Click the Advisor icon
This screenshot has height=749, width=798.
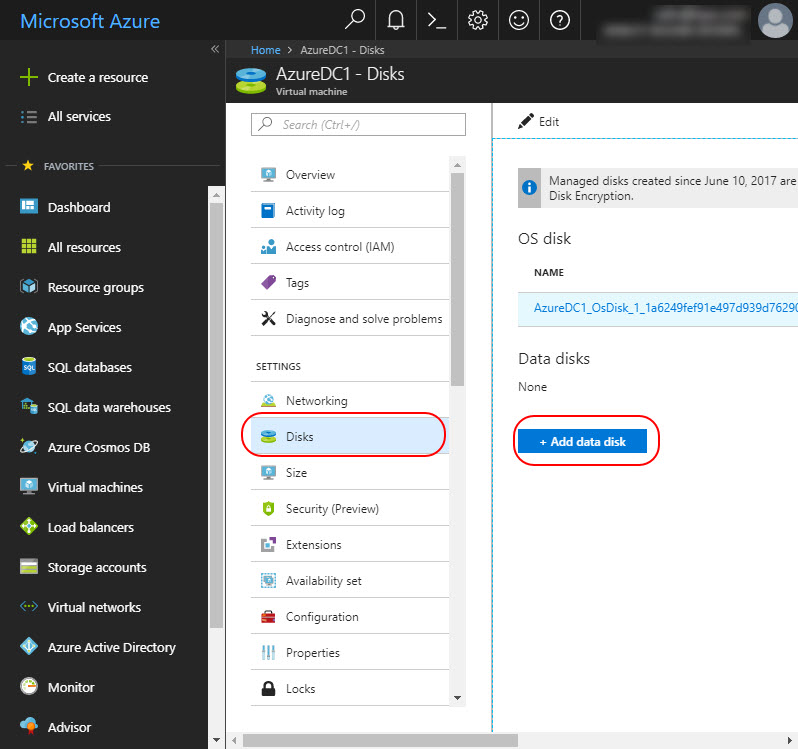[x=29, y=726]
